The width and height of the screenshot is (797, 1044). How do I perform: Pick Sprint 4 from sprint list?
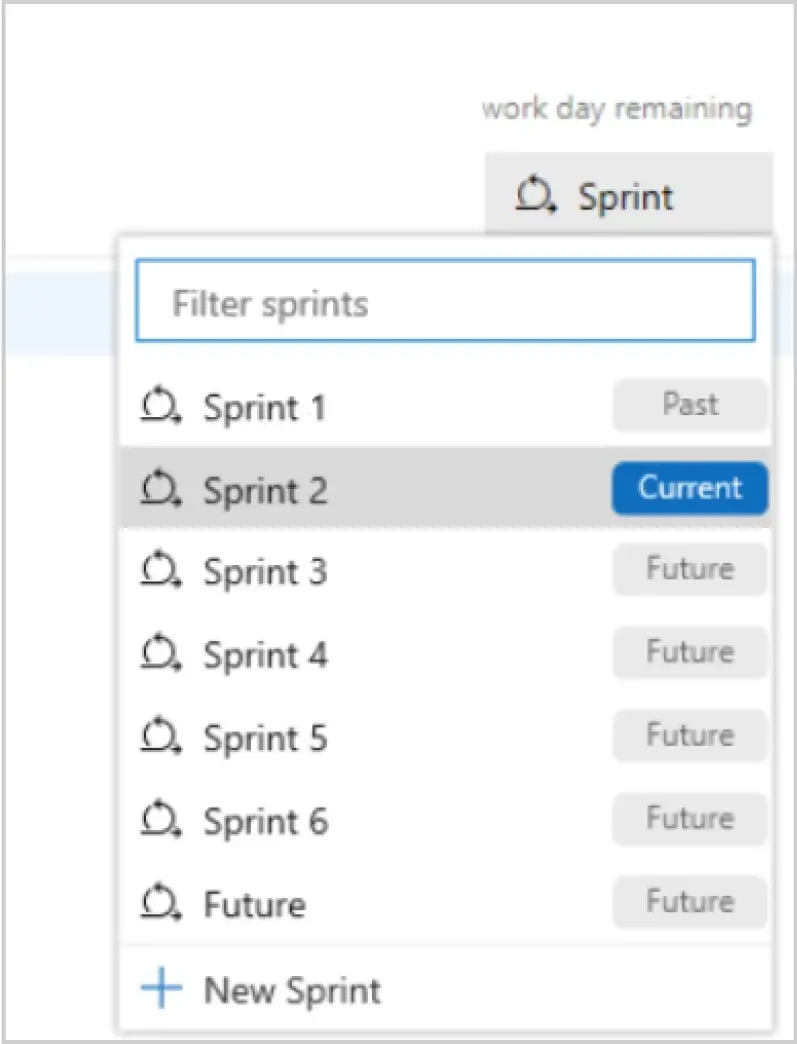click(x=265, y=655)
